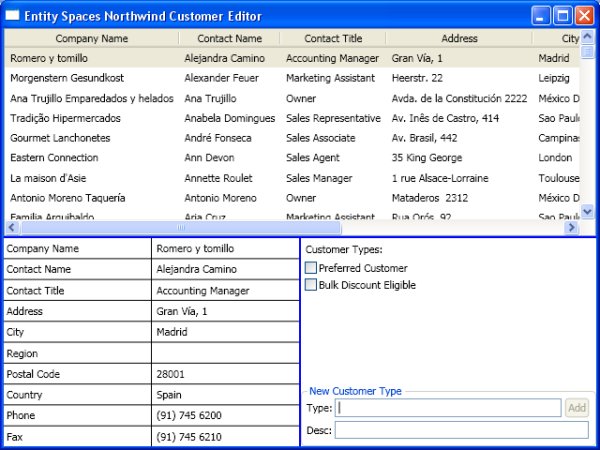Minimize the Customer Editor window
Screen dimensions: 600x450
pos(541,16)
